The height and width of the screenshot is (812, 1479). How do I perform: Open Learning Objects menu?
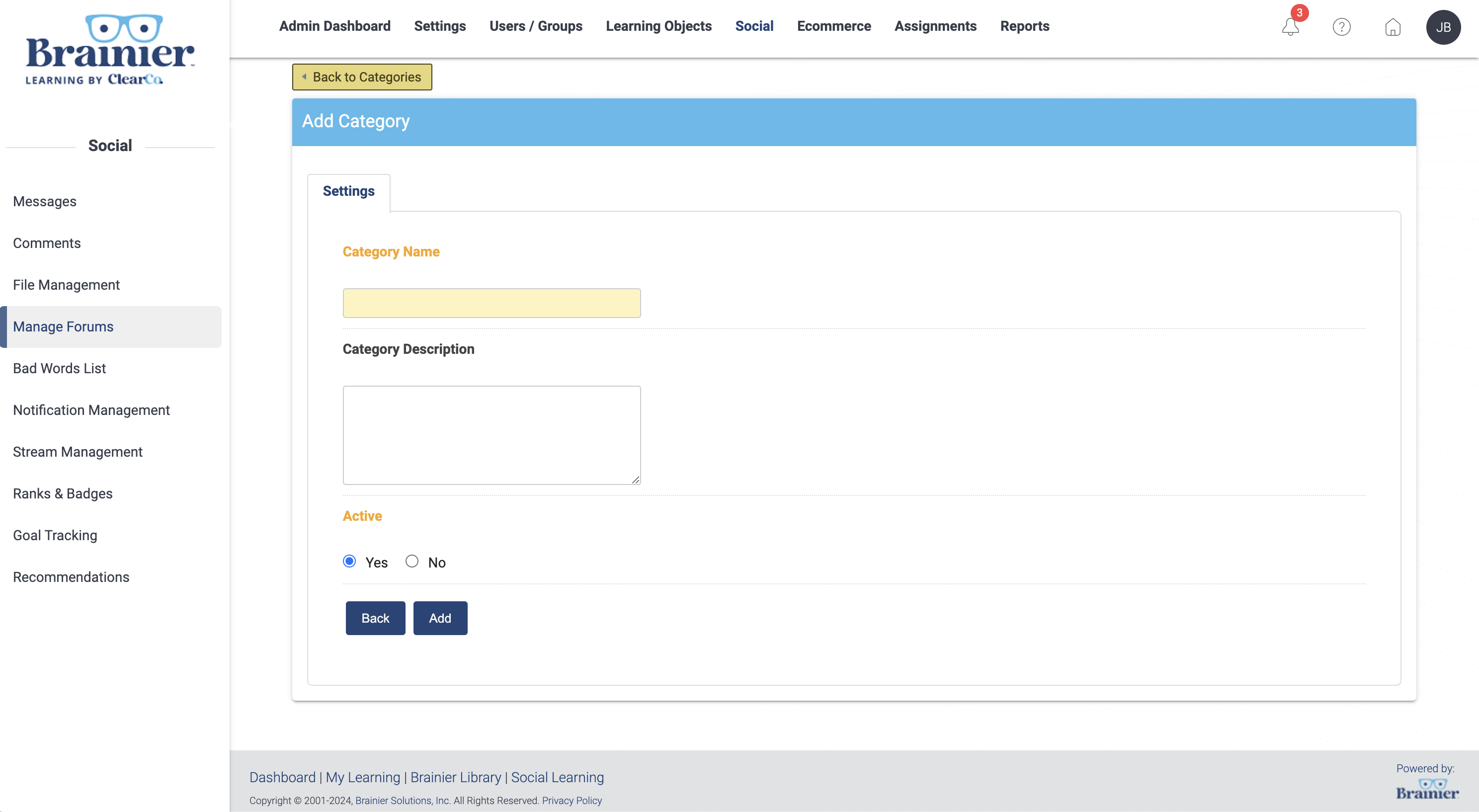tap(658, 26)
